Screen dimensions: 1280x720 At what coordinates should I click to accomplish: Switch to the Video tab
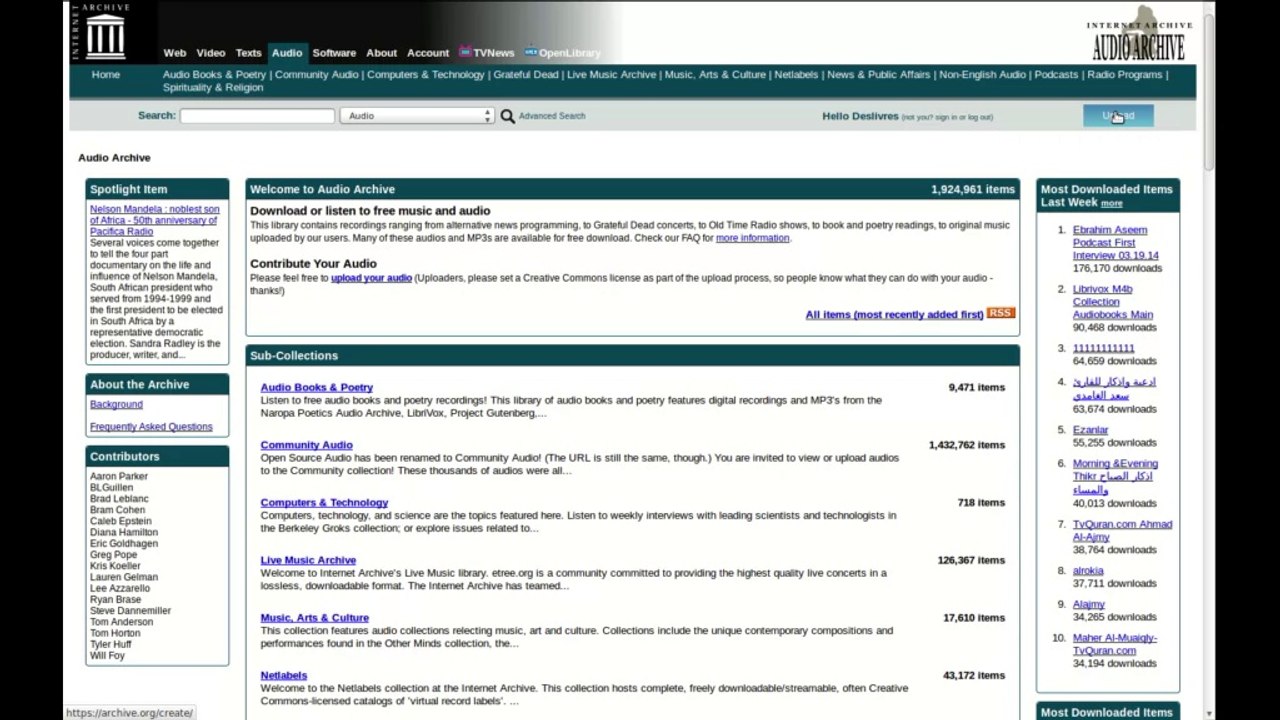pos(211,53)
